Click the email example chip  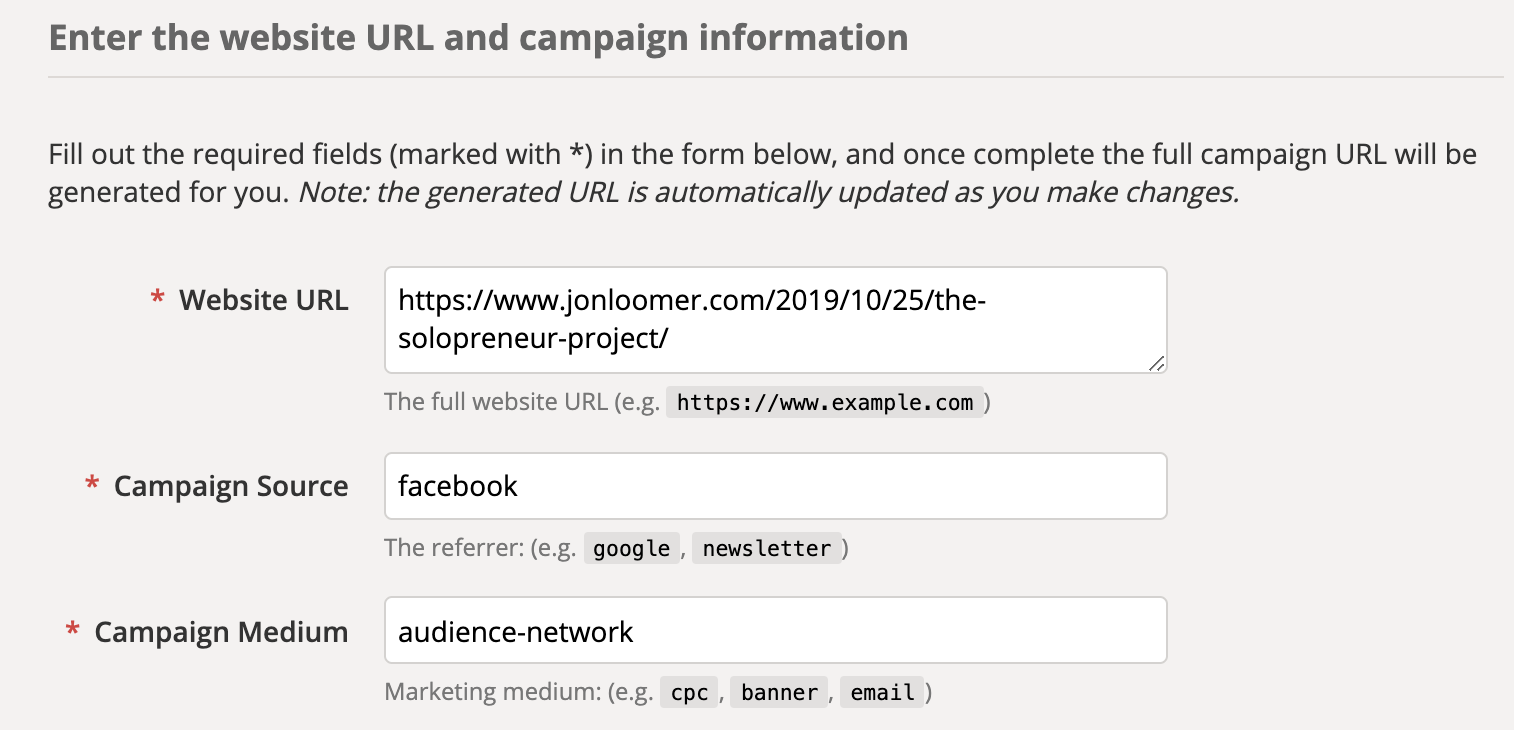click(882, 692)
